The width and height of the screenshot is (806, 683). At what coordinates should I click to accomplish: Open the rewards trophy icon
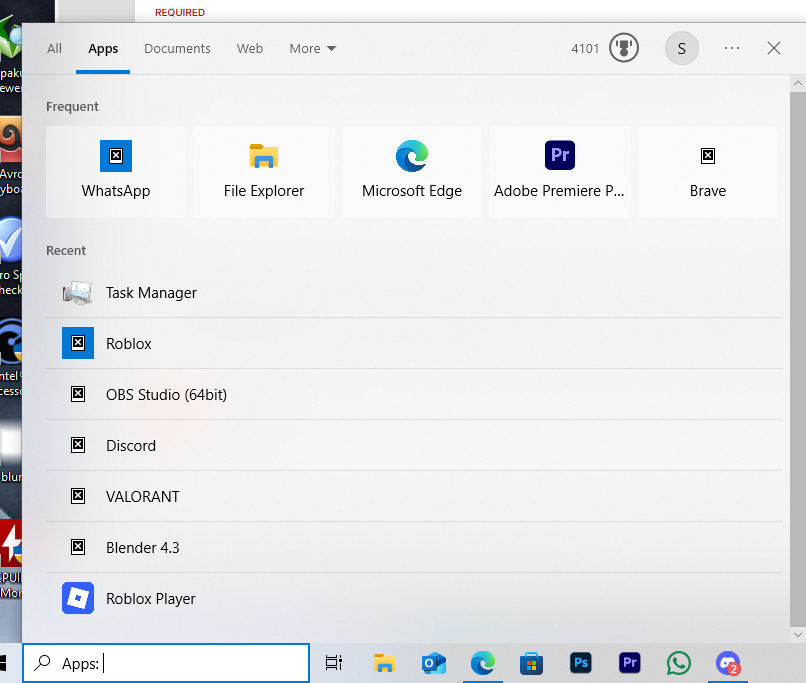click(624, 48)
